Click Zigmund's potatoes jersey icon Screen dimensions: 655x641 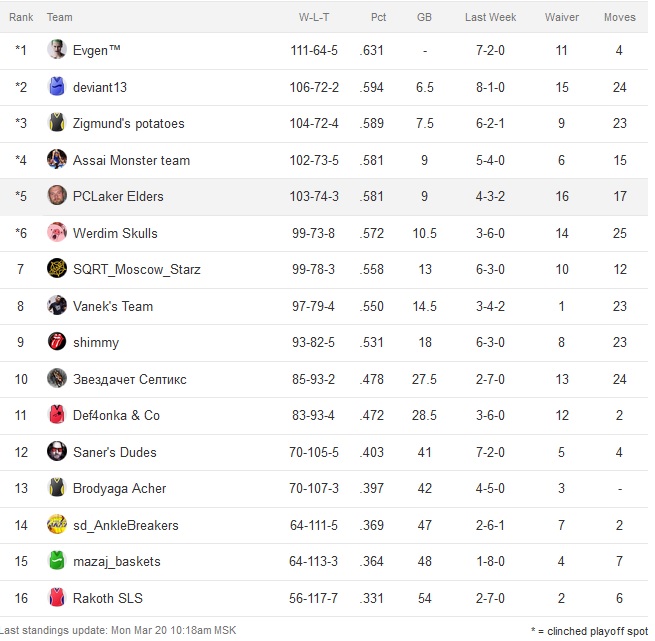pos(57,123)
